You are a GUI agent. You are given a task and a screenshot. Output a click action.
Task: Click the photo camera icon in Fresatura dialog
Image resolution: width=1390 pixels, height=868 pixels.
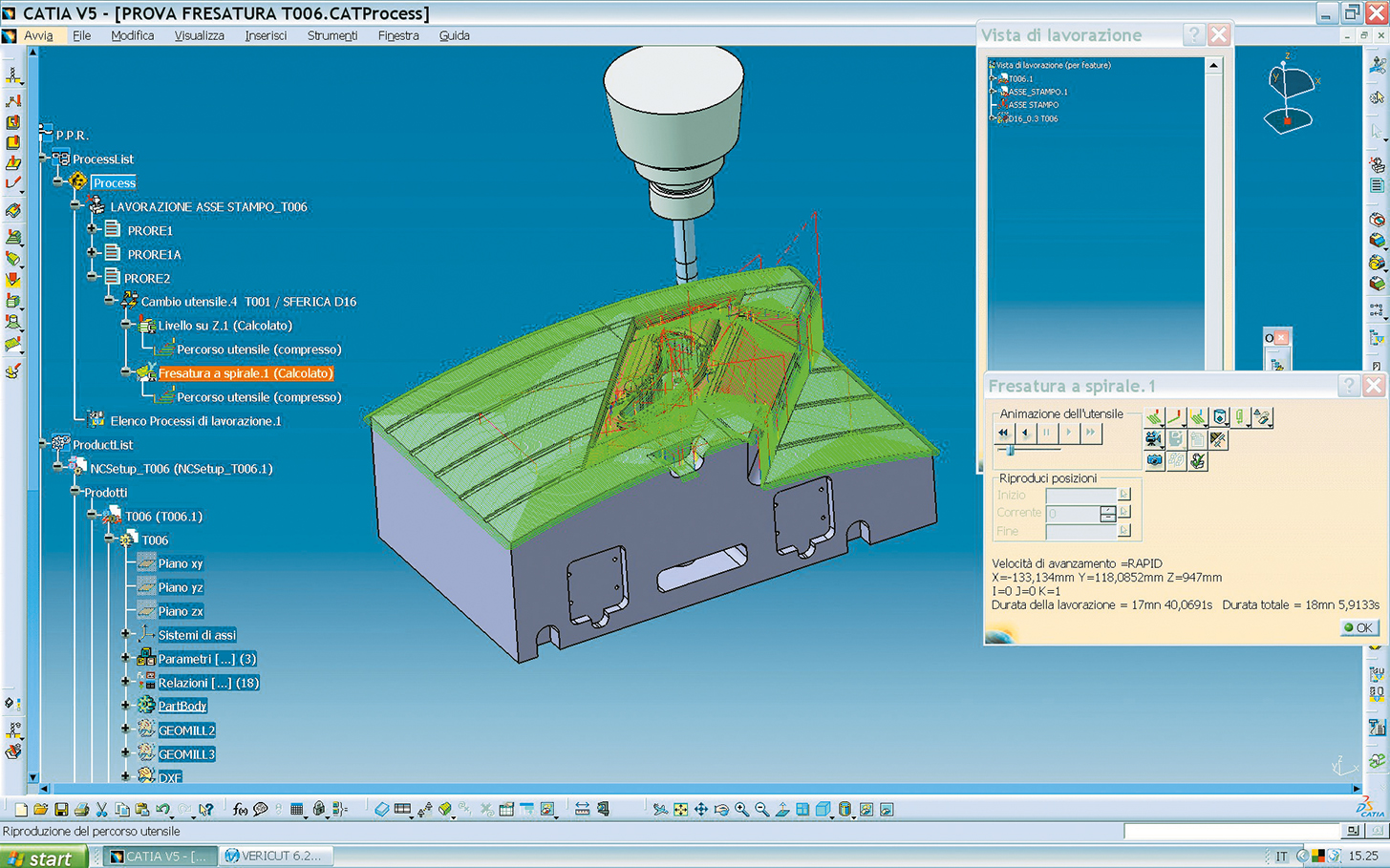coord(1154,460)
